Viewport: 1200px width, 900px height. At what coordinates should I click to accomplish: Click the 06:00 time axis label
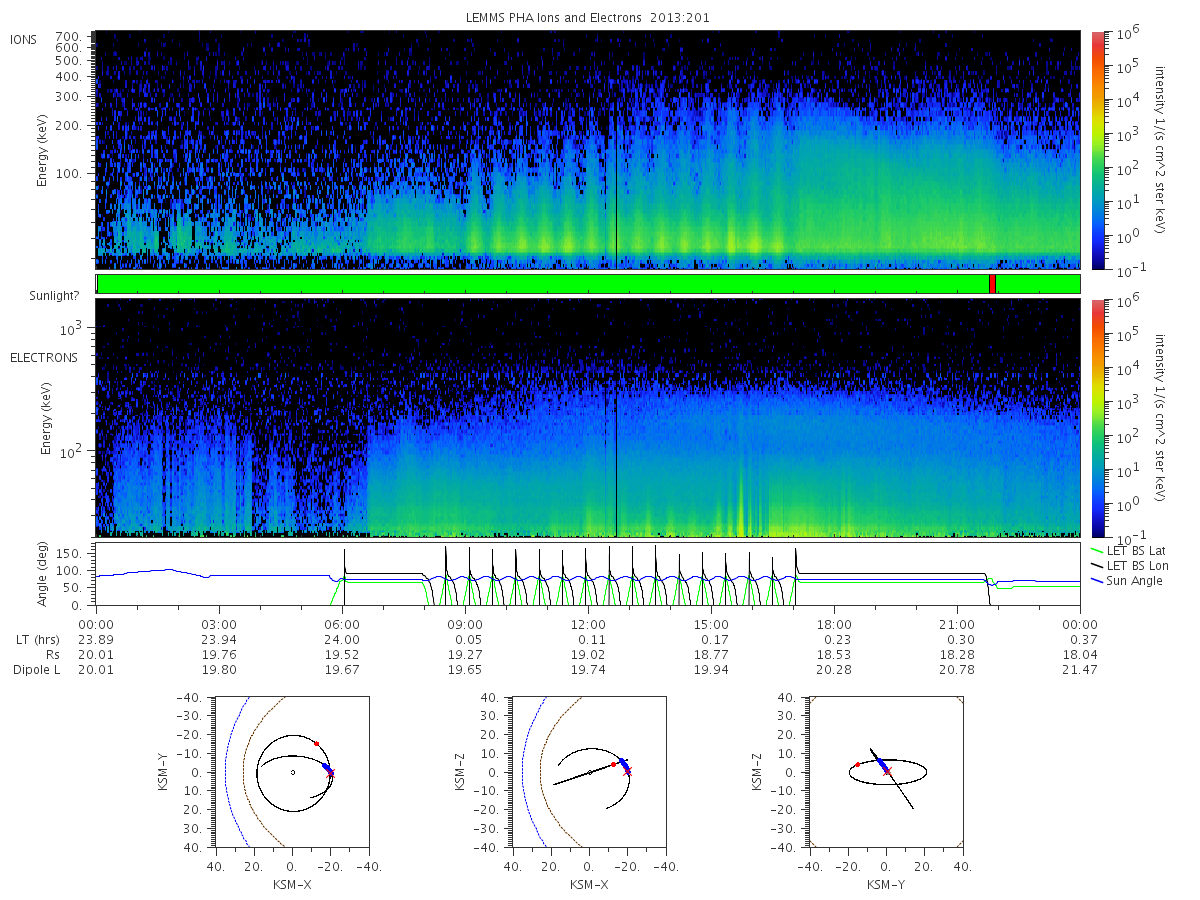pos(343,622)
